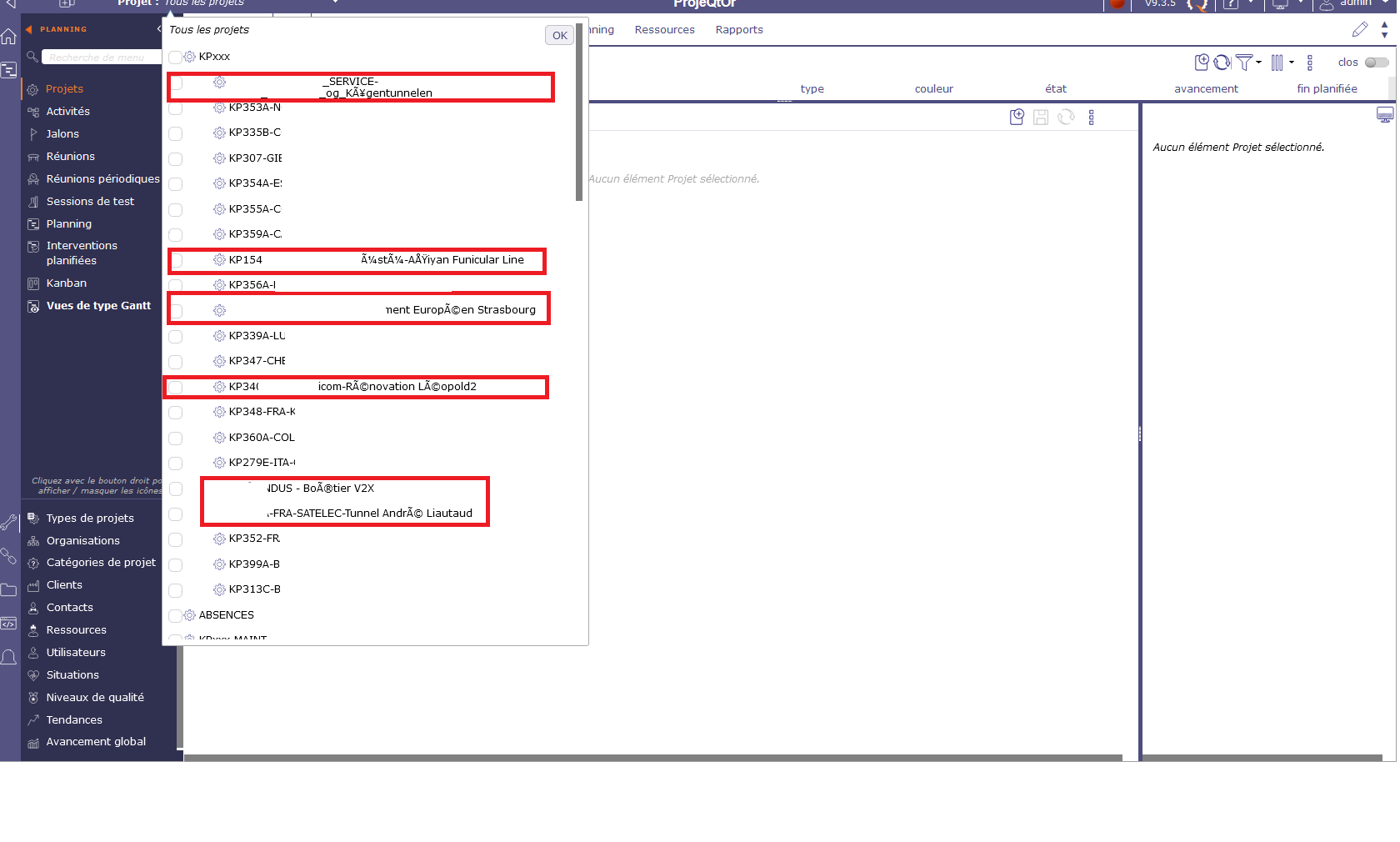The width and height of the screenshot is (1400, 842).
Task: Click the pencil edit icon near Rapports
Action: pyautogui.click(x=1359, y=30)
